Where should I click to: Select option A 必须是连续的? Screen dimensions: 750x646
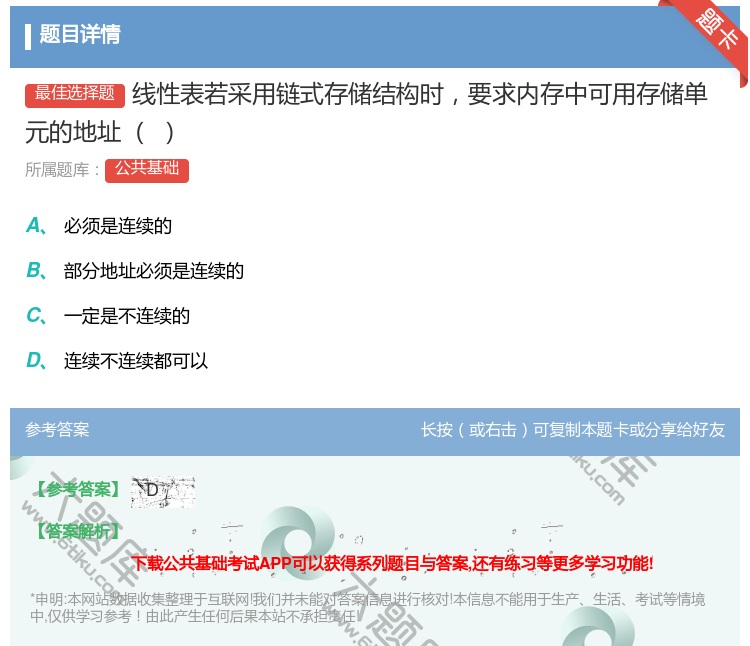tap(99, 226)
